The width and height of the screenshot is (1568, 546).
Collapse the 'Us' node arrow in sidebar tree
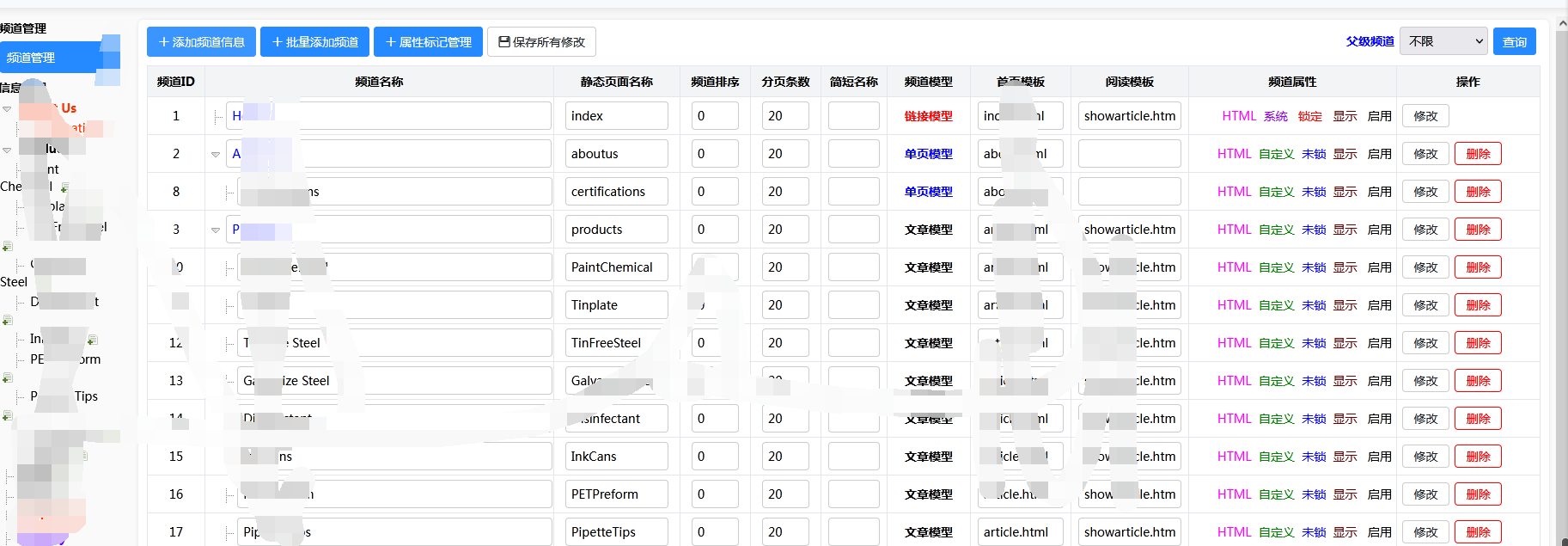[x=7, y=108]
